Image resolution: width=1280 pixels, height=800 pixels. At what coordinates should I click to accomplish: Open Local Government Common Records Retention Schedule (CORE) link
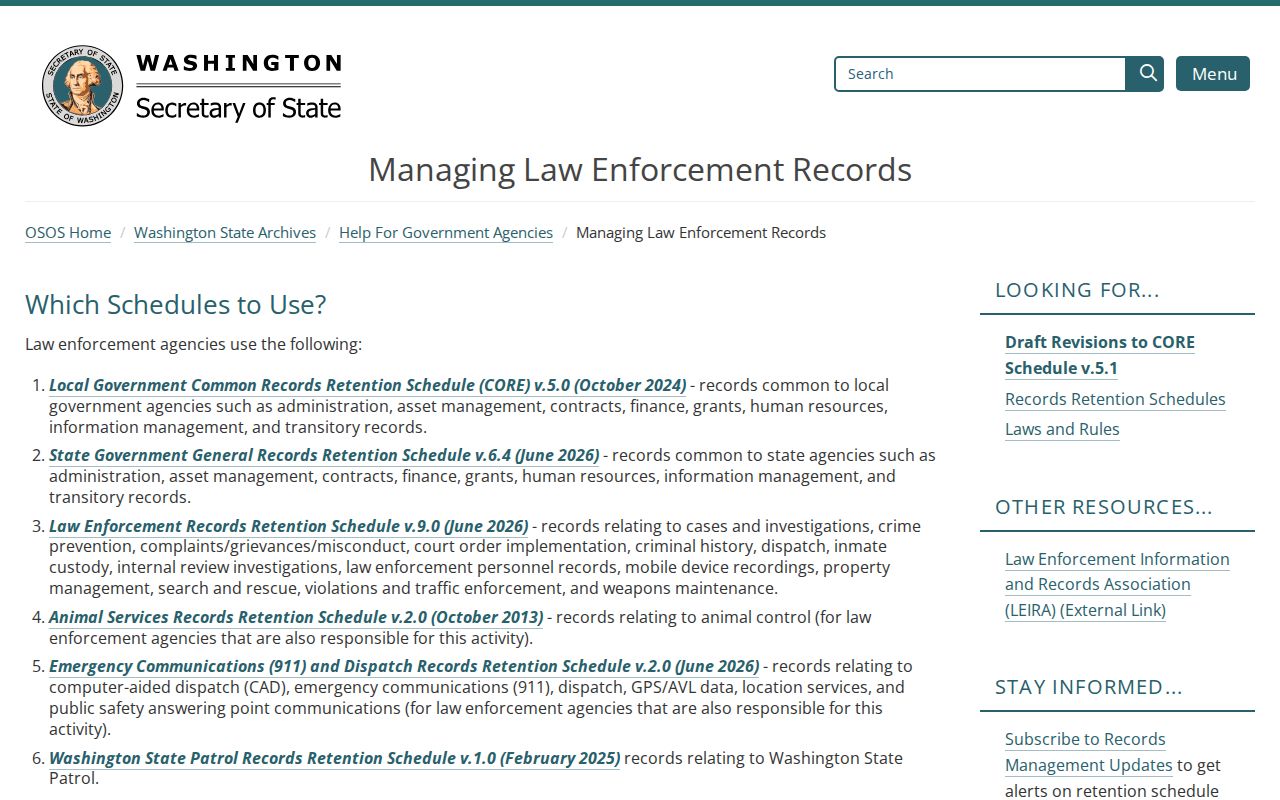368,385
